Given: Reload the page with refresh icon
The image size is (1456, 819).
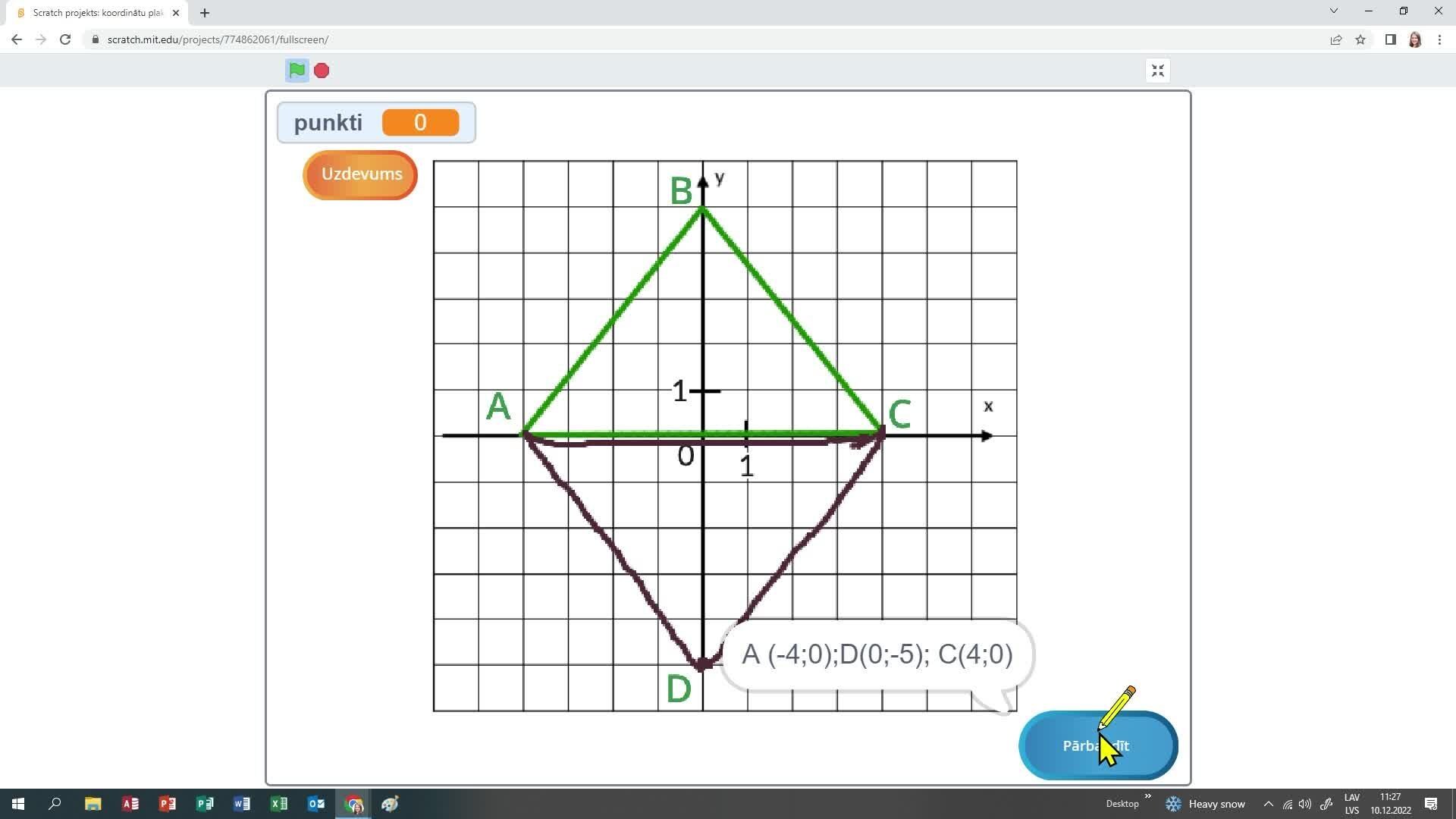Looking at the screenshot, I should 65,39.
